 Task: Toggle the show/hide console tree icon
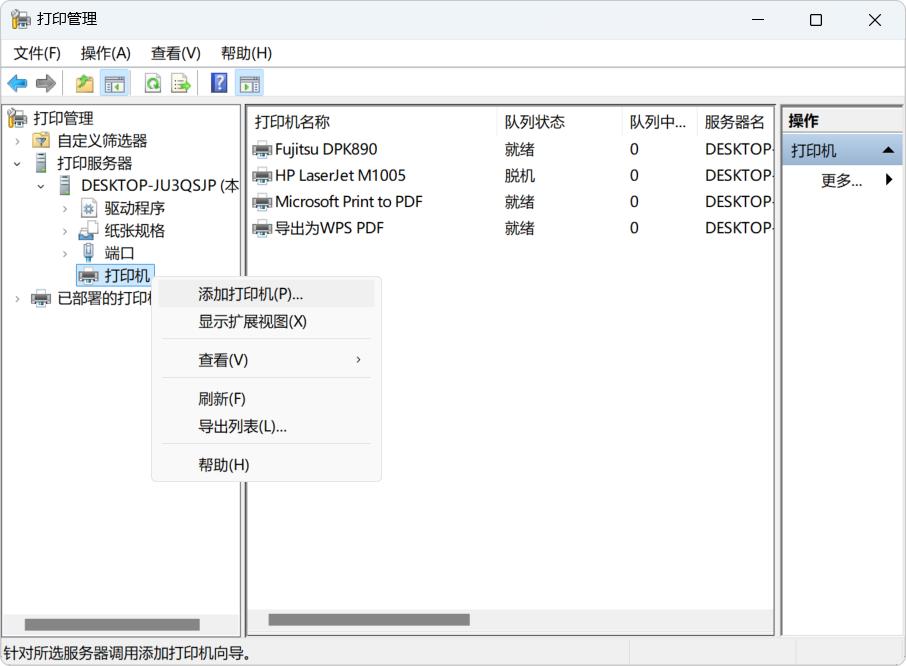click(x=115, y=84)
